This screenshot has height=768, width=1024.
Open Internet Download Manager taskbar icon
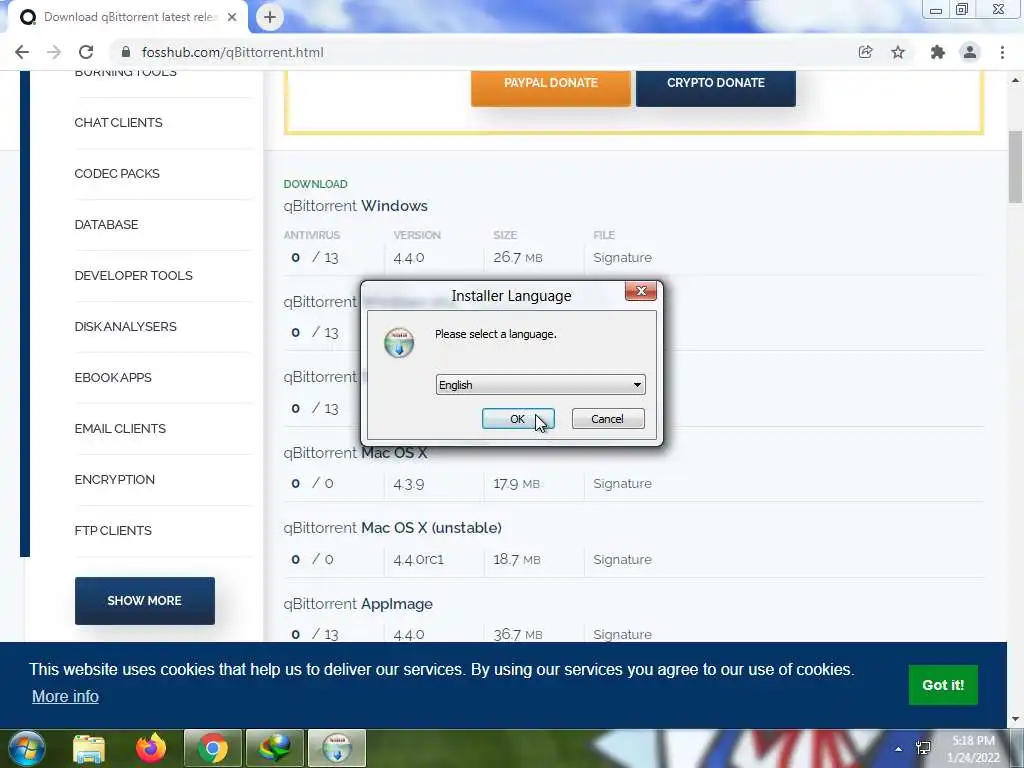(274, 748)
